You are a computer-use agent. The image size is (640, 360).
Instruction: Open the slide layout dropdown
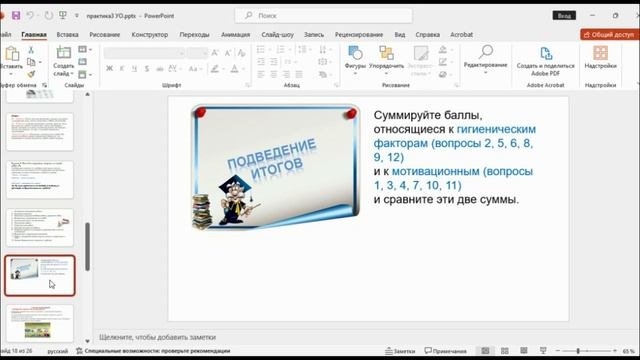[x=84, y=49]
